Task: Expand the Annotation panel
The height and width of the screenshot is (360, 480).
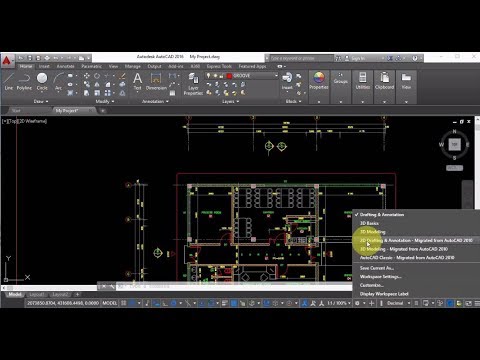Action: click(155, 101)
